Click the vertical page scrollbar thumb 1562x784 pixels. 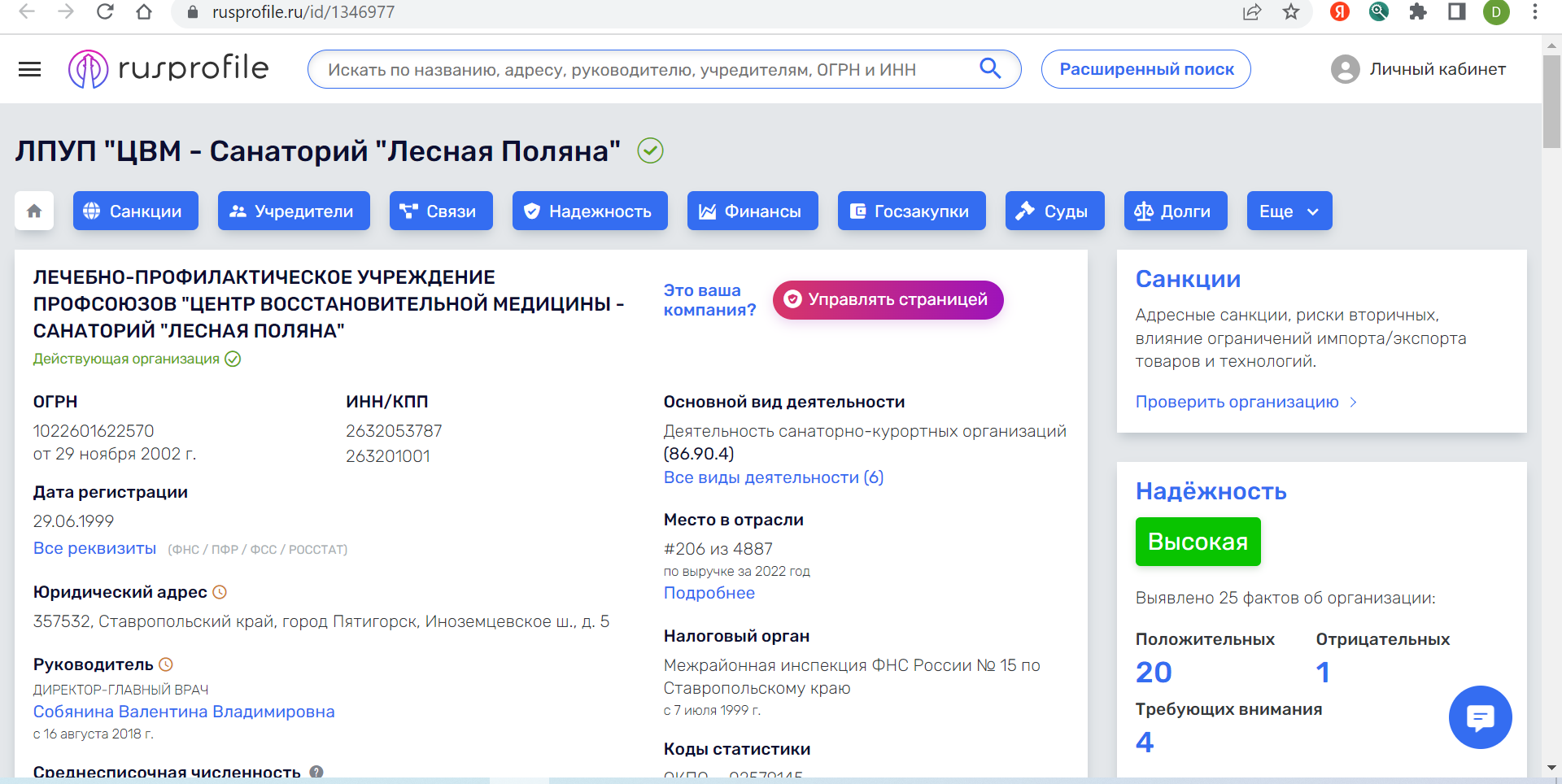pos(1551,101)
